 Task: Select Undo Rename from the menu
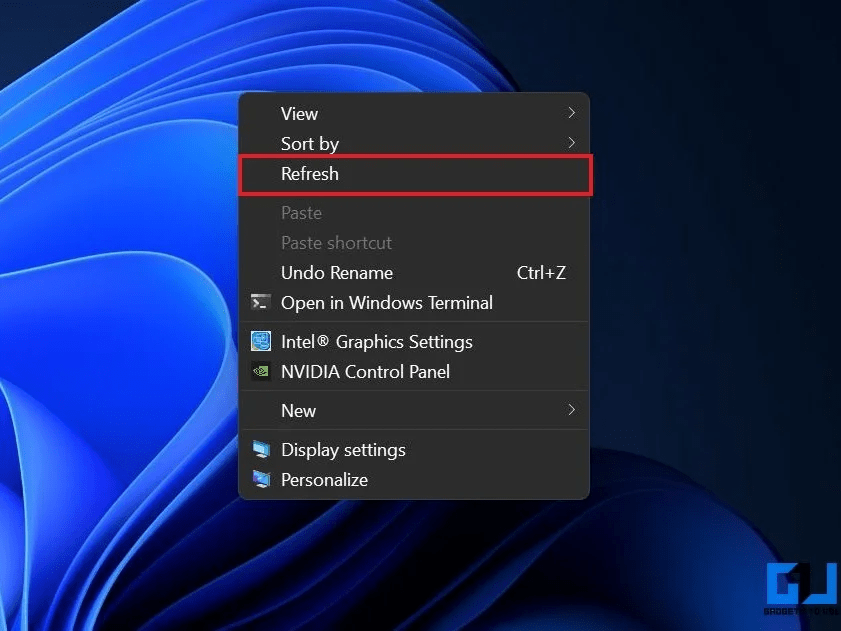click(337, 272)
